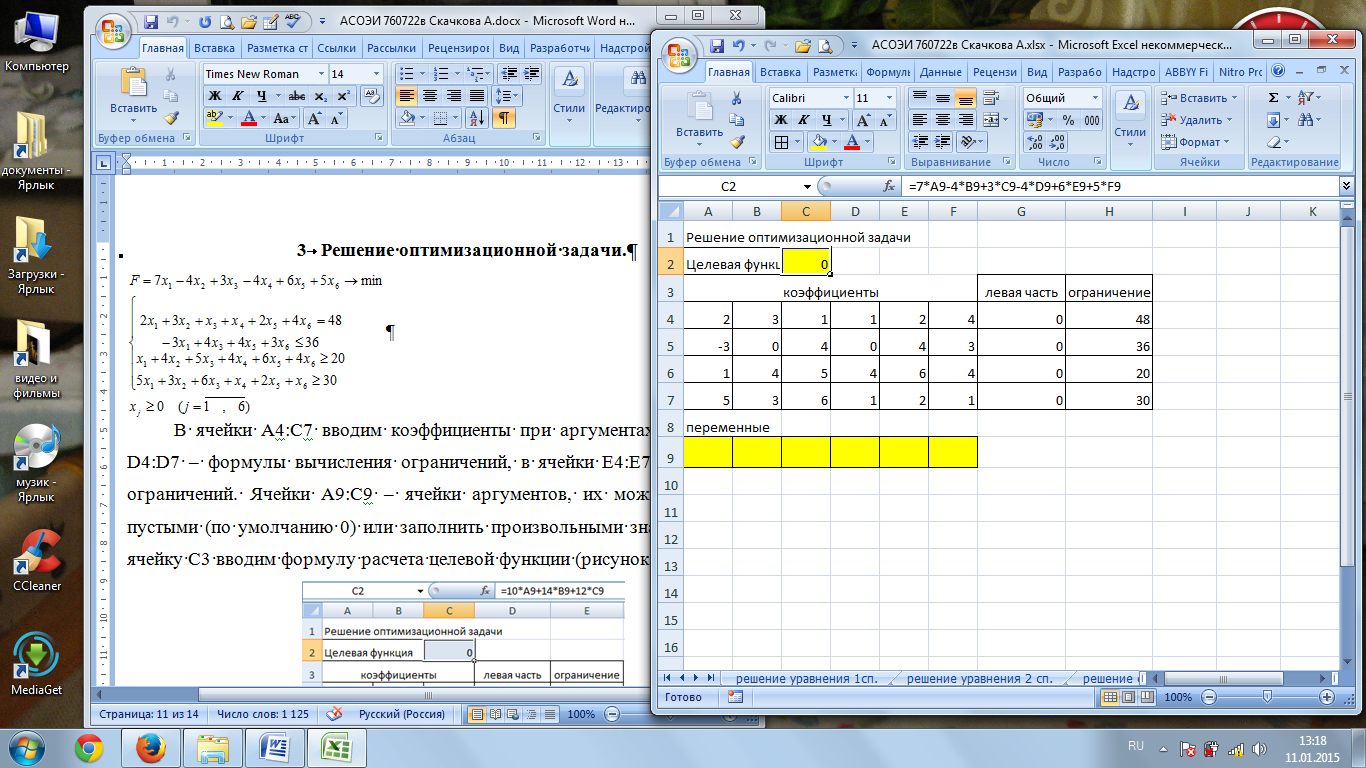The image size is (1366, 768).
Task: Open Calibri font dropdown in Excel
Action: tap(846, 98)
